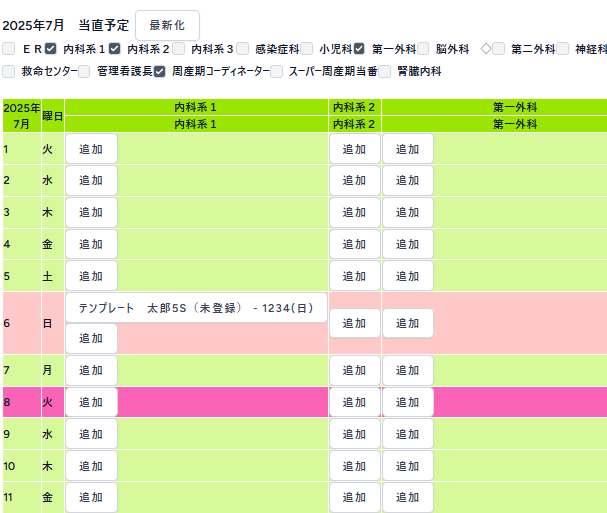Enable the 小児科 checkbox
607x513 pixels.
tap(308, 48)
